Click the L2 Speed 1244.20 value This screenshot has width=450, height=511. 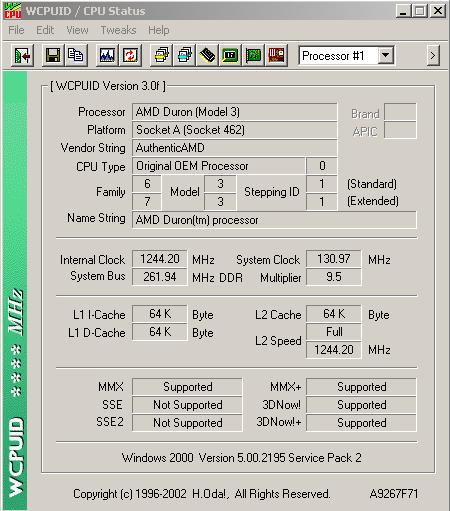333,350
